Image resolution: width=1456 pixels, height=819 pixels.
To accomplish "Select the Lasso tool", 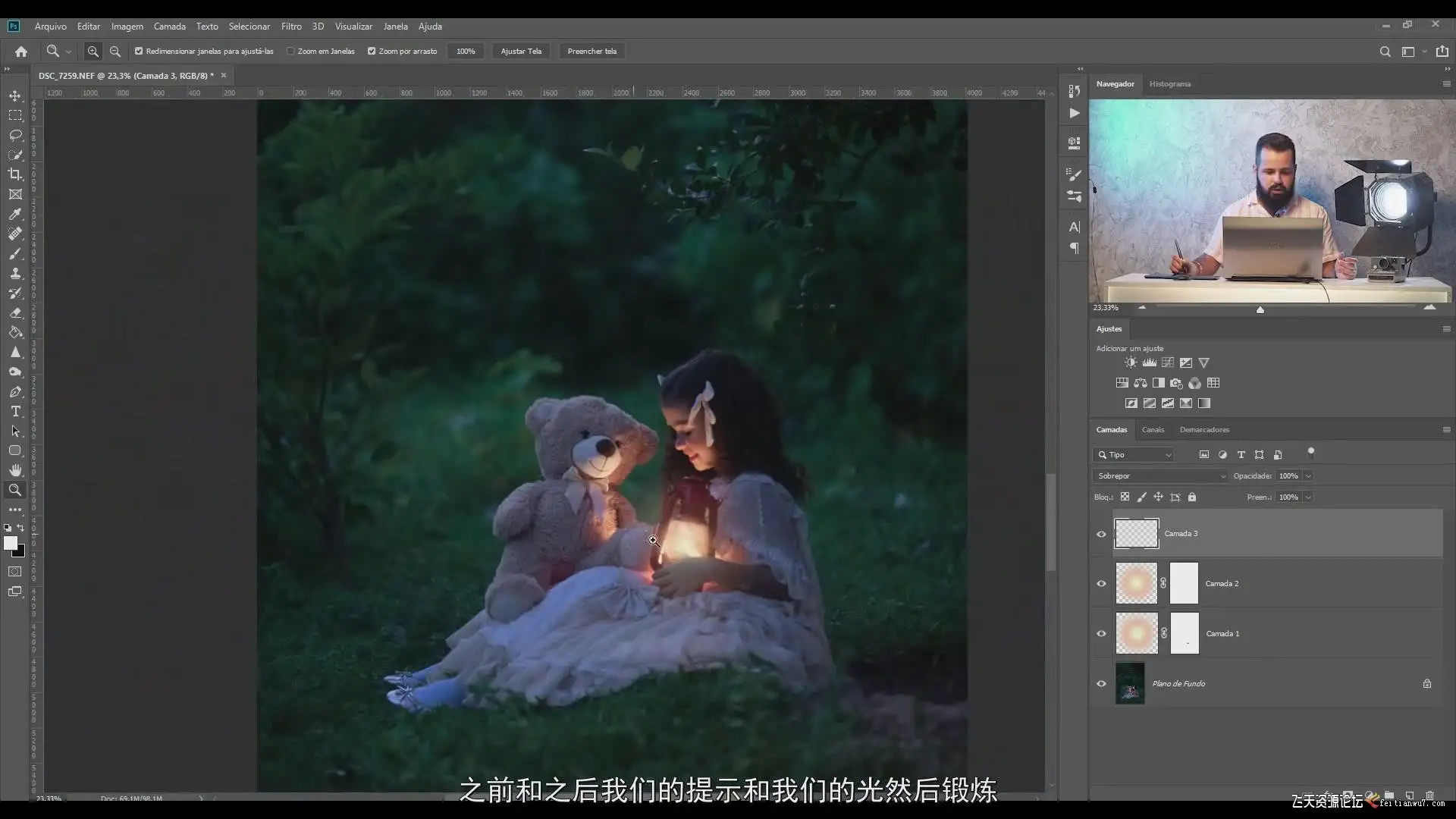I will click(15, 135).
